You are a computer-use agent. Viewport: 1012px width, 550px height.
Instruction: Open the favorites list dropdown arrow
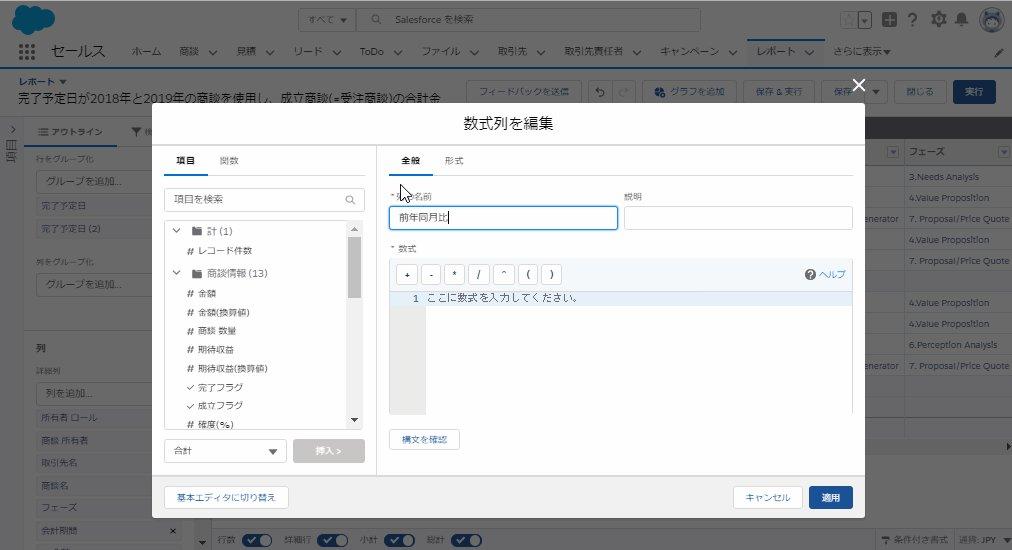point(865,20)
